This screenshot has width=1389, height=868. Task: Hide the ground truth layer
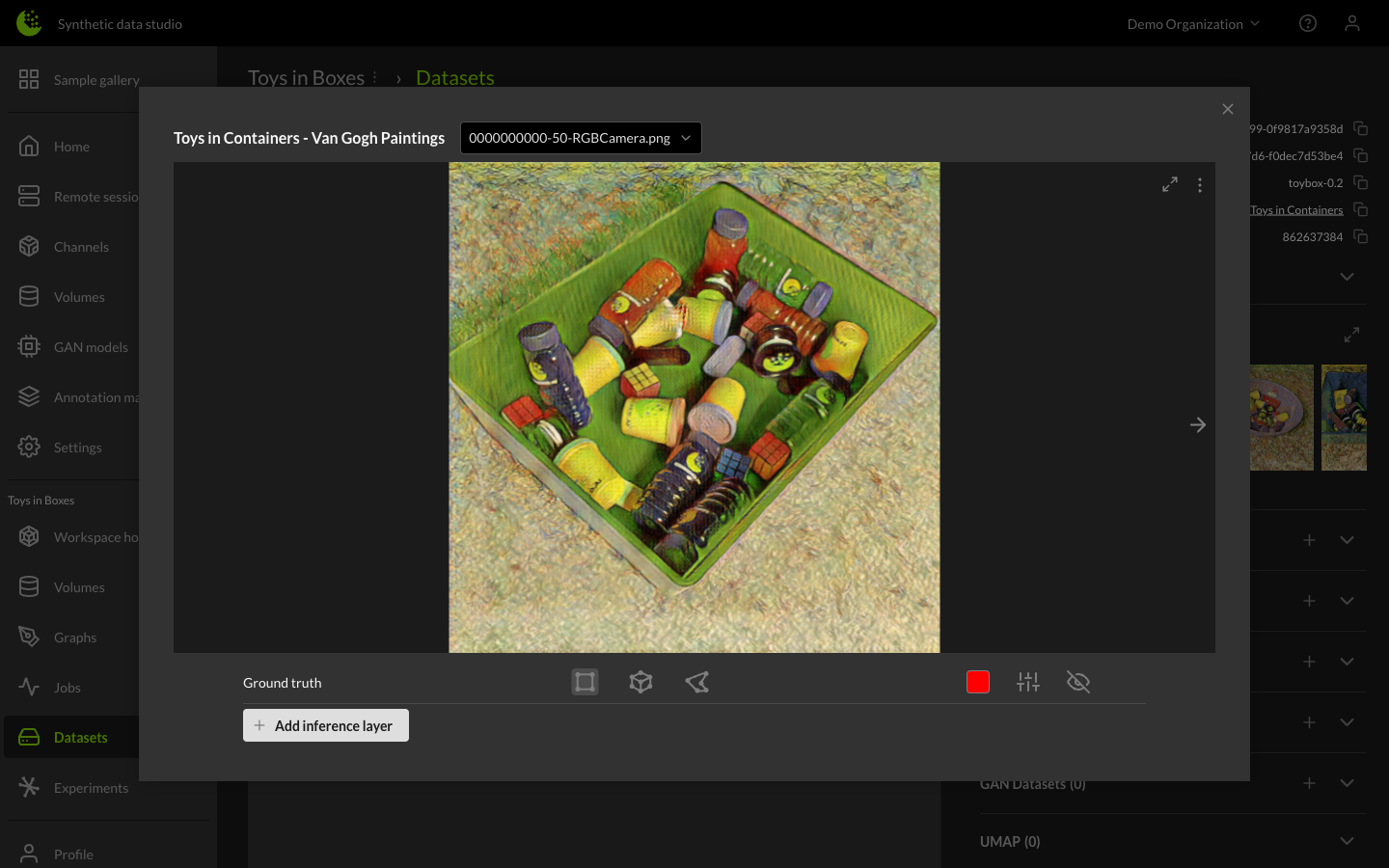point(1078,682)
